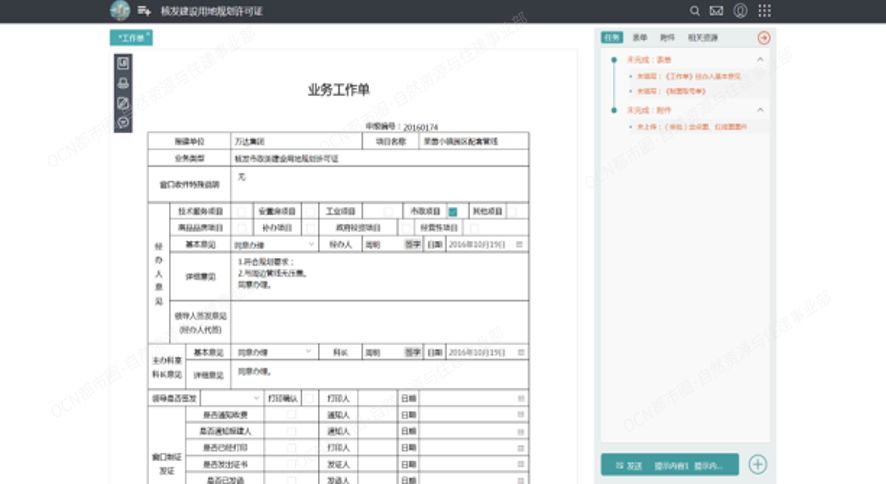
Task: Open the 领导是否签发 dropdown
Action: point(231,398)
